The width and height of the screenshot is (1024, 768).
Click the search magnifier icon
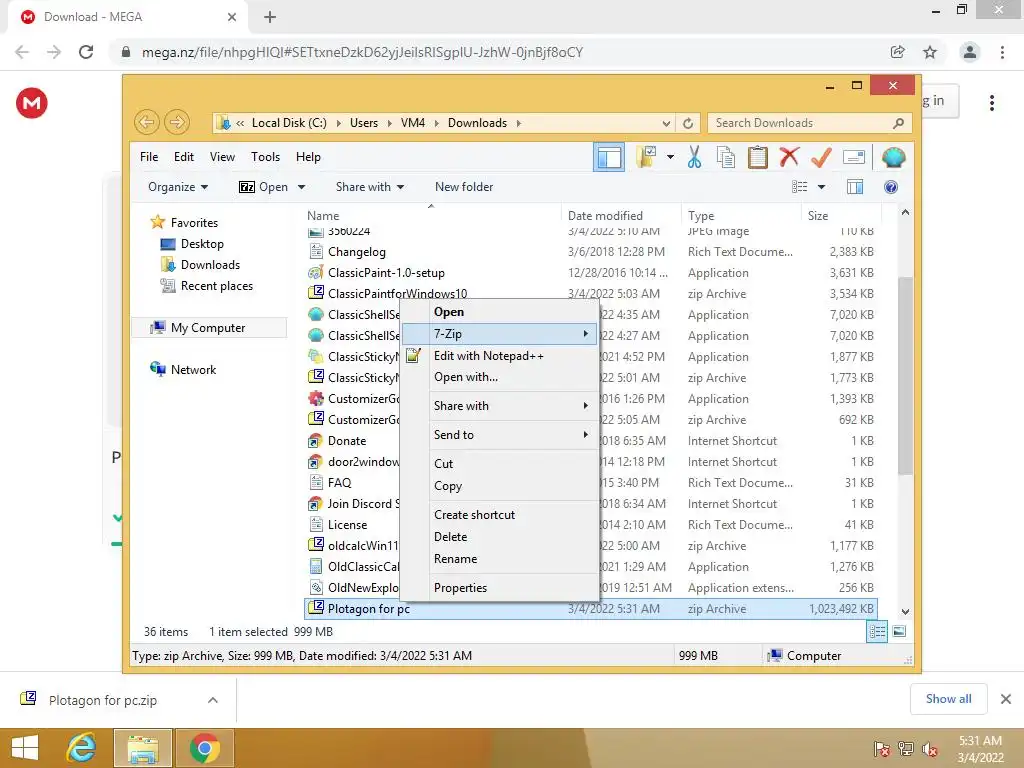coord(899,123)
